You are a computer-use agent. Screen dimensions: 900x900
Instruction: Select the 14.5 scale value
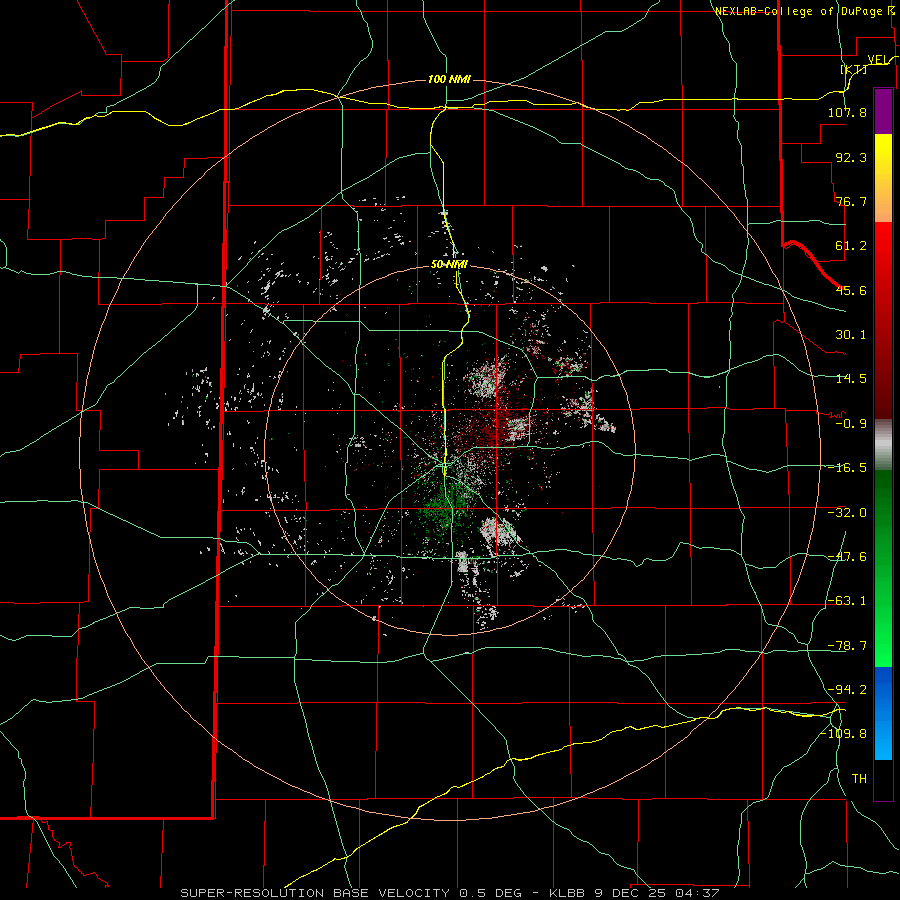coord(851,379)
